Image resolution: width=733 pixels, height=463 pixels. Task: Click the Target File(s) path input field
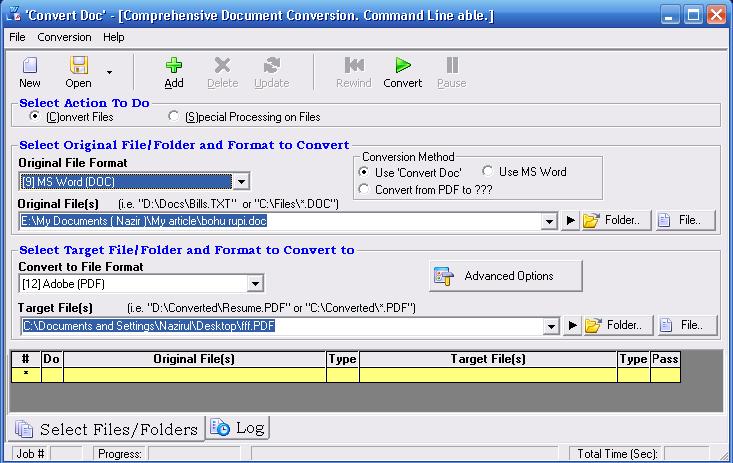282,326
